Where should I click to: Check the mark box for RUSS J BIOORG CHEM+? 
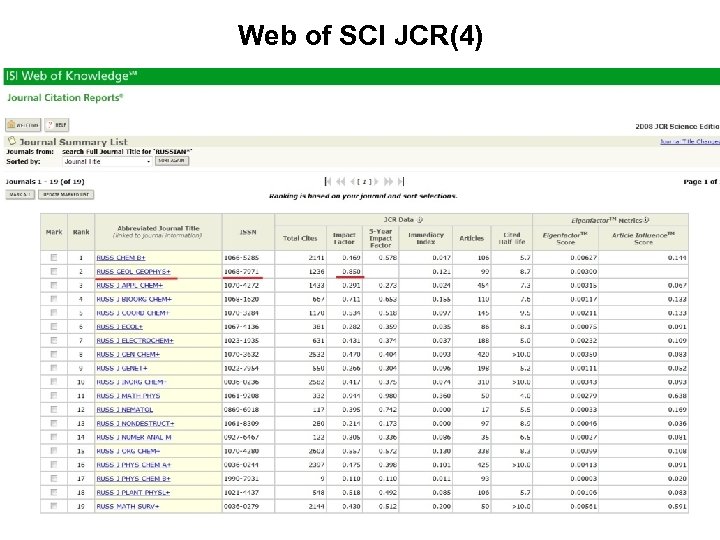point(54,299)
